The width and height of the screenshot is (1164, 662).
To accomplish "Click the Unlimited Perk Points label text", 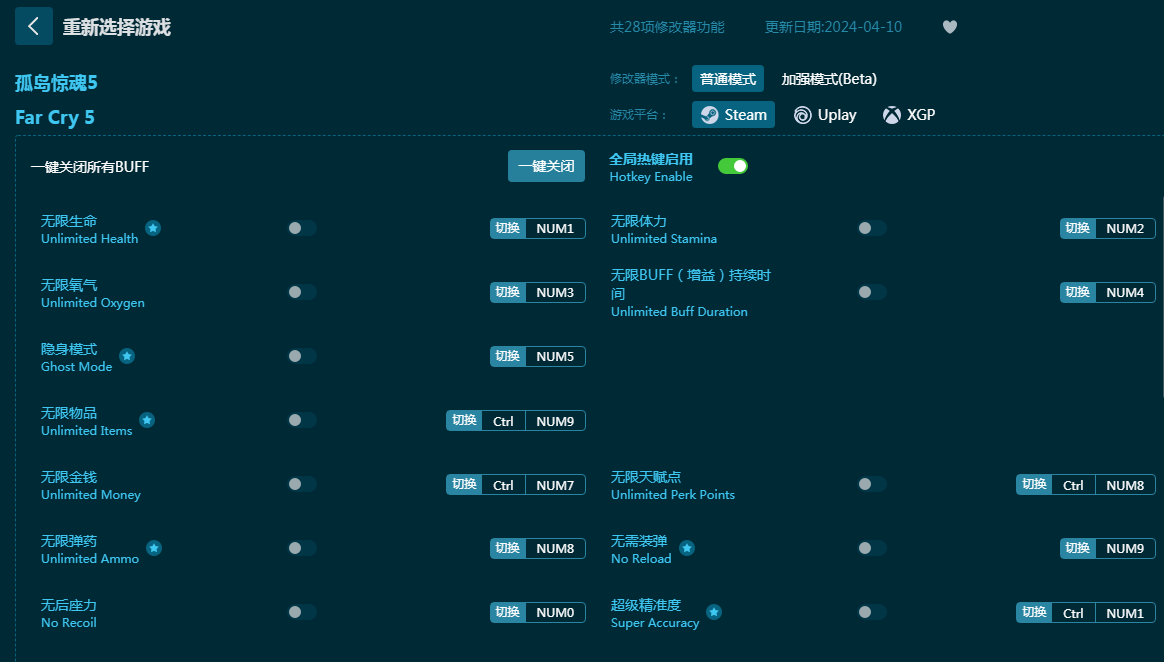I will tap(673, 495).
